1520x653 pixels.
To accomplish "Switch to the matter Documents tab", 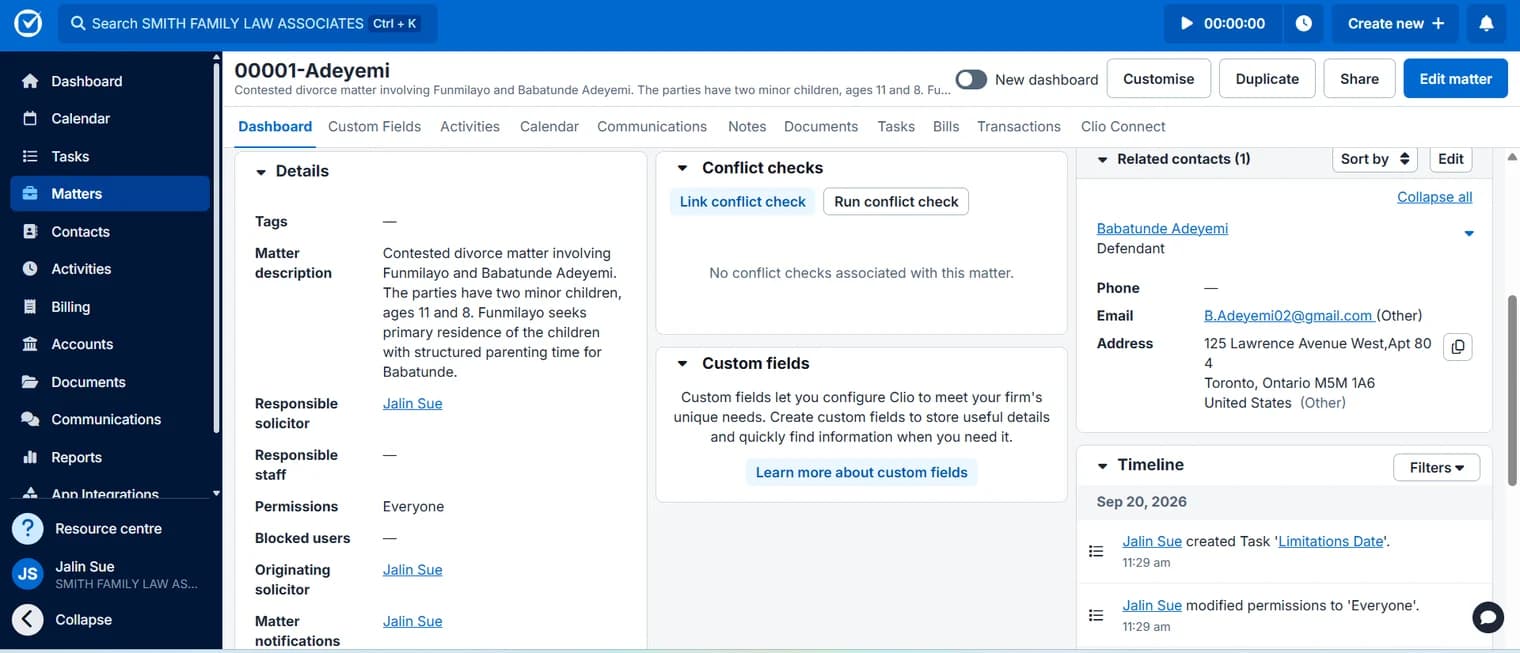I will click(821, 126).
